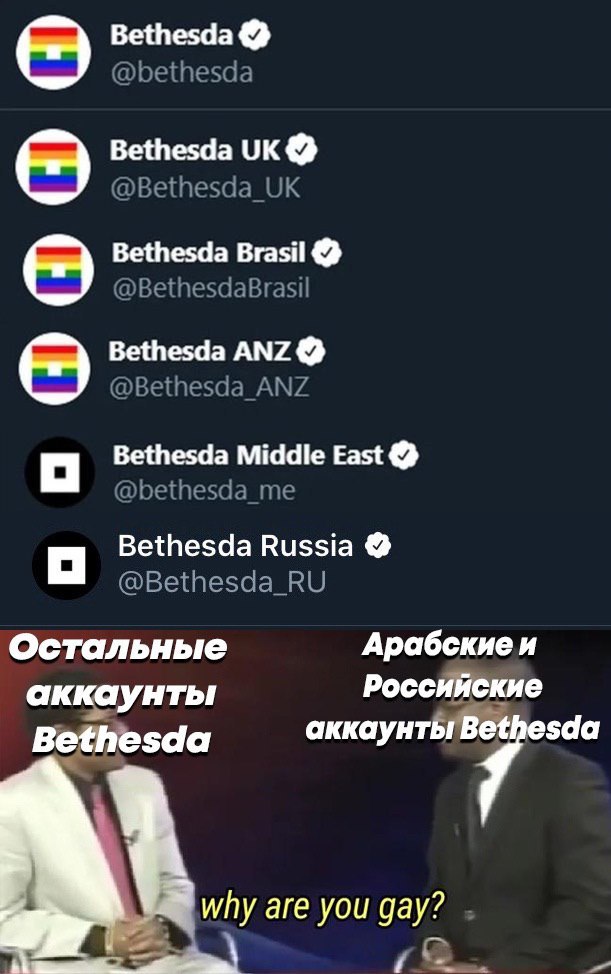611x974 pixels.
Task: Click verified badge beside Bethesda Russia
Action: (378, 545)
